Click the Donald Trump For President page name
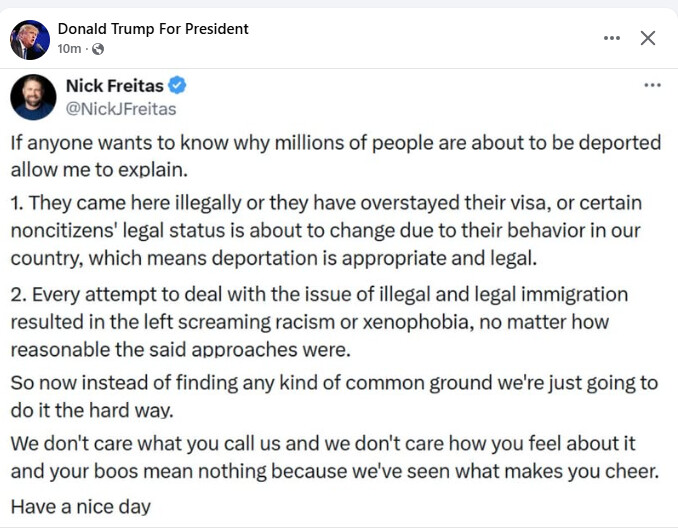Viewport: 678px width, 528px height. 153,29
